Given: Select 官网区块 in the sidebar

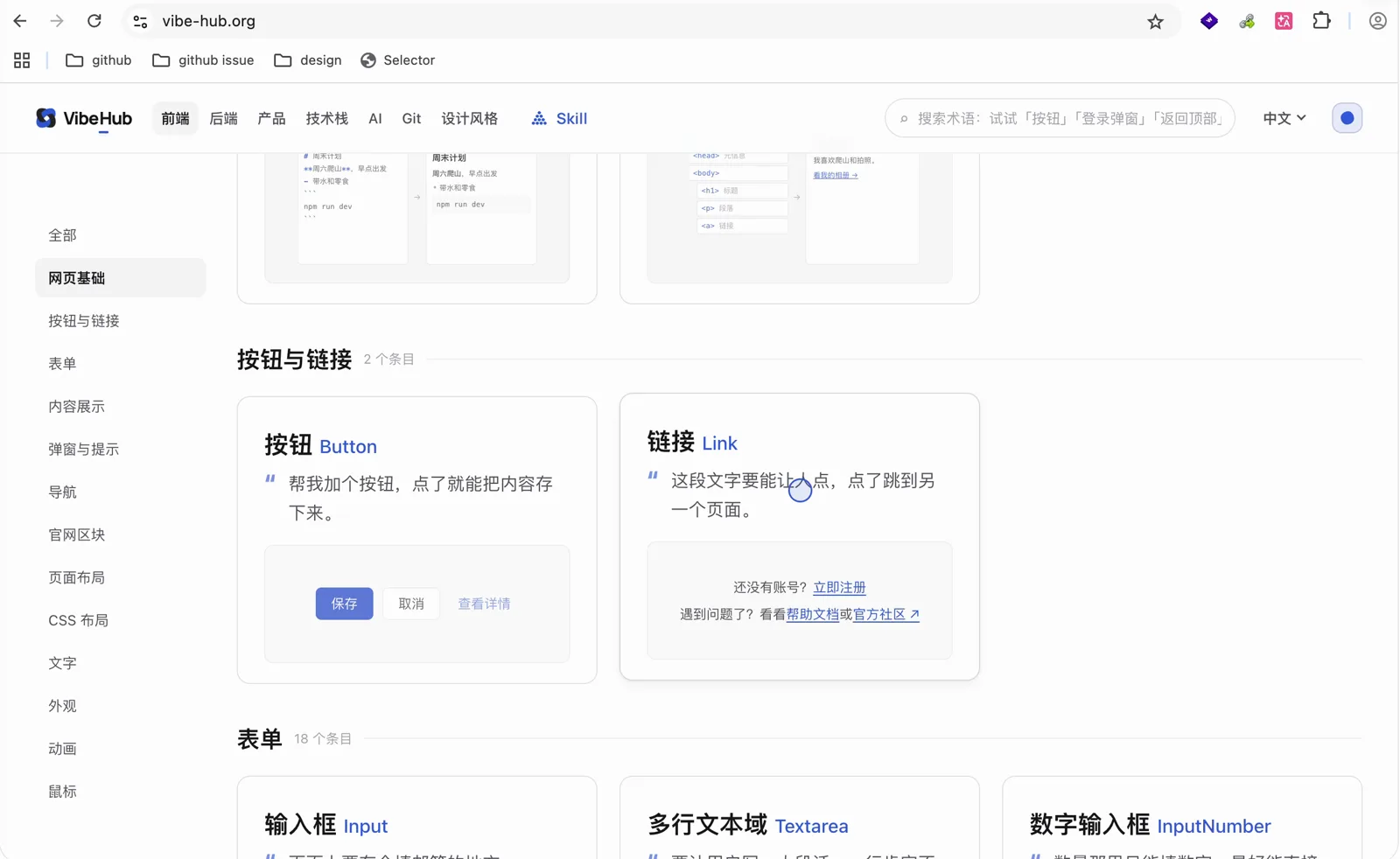Looking at the screenshot, I should tap(121, 535).
